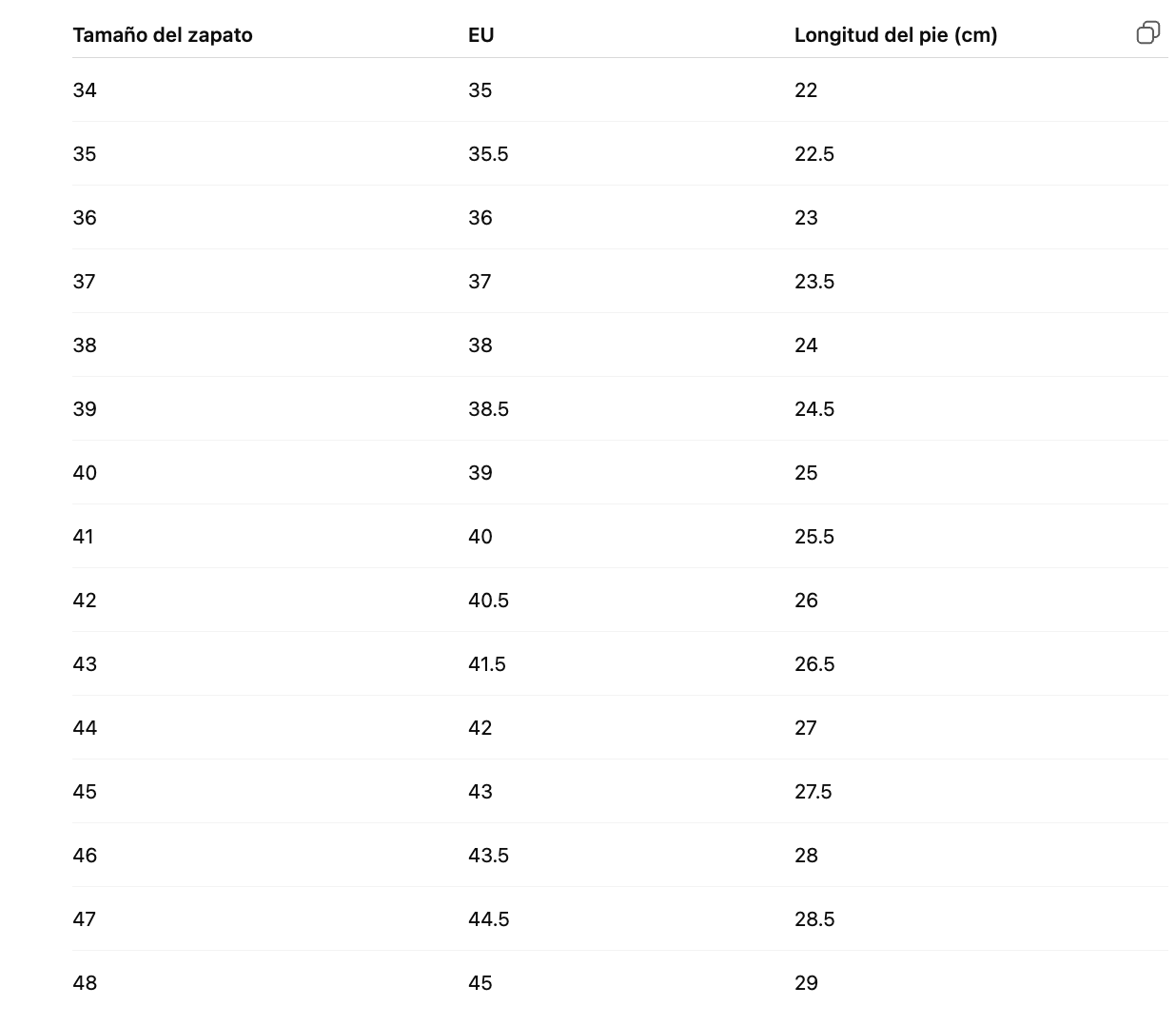This screenshot has height=1026, width=1176.
Task: Select EU value 38.5
Action: (x=488, y=409)
